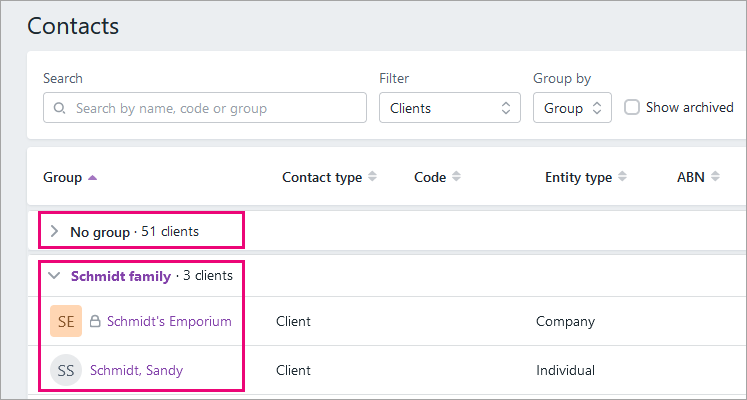Enable the Show archived checkbox
The width and height of the screenshot is (747, 400).
(632, 108)
